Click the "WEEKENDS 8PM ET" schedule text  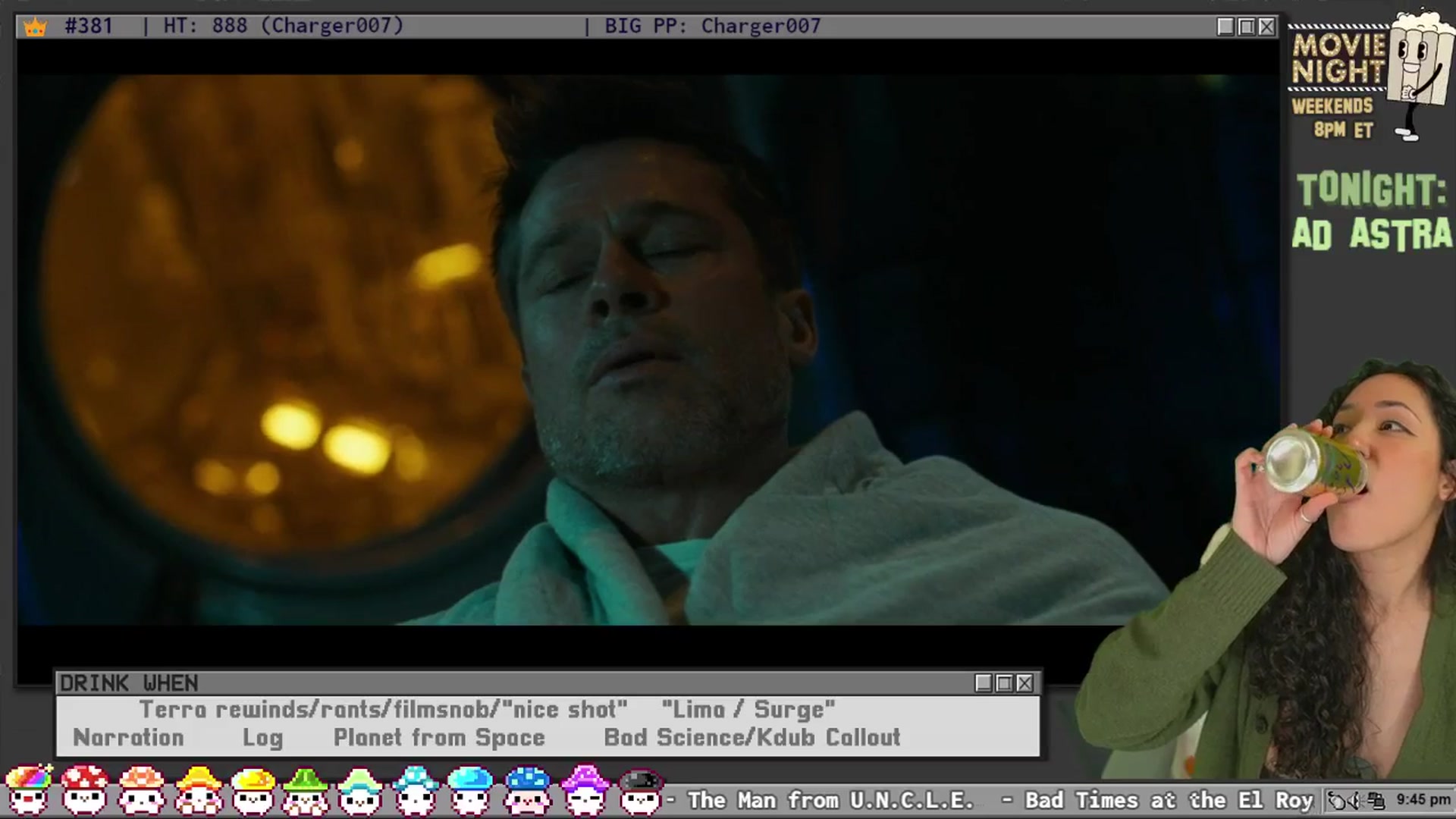[x=1332, y=118]
